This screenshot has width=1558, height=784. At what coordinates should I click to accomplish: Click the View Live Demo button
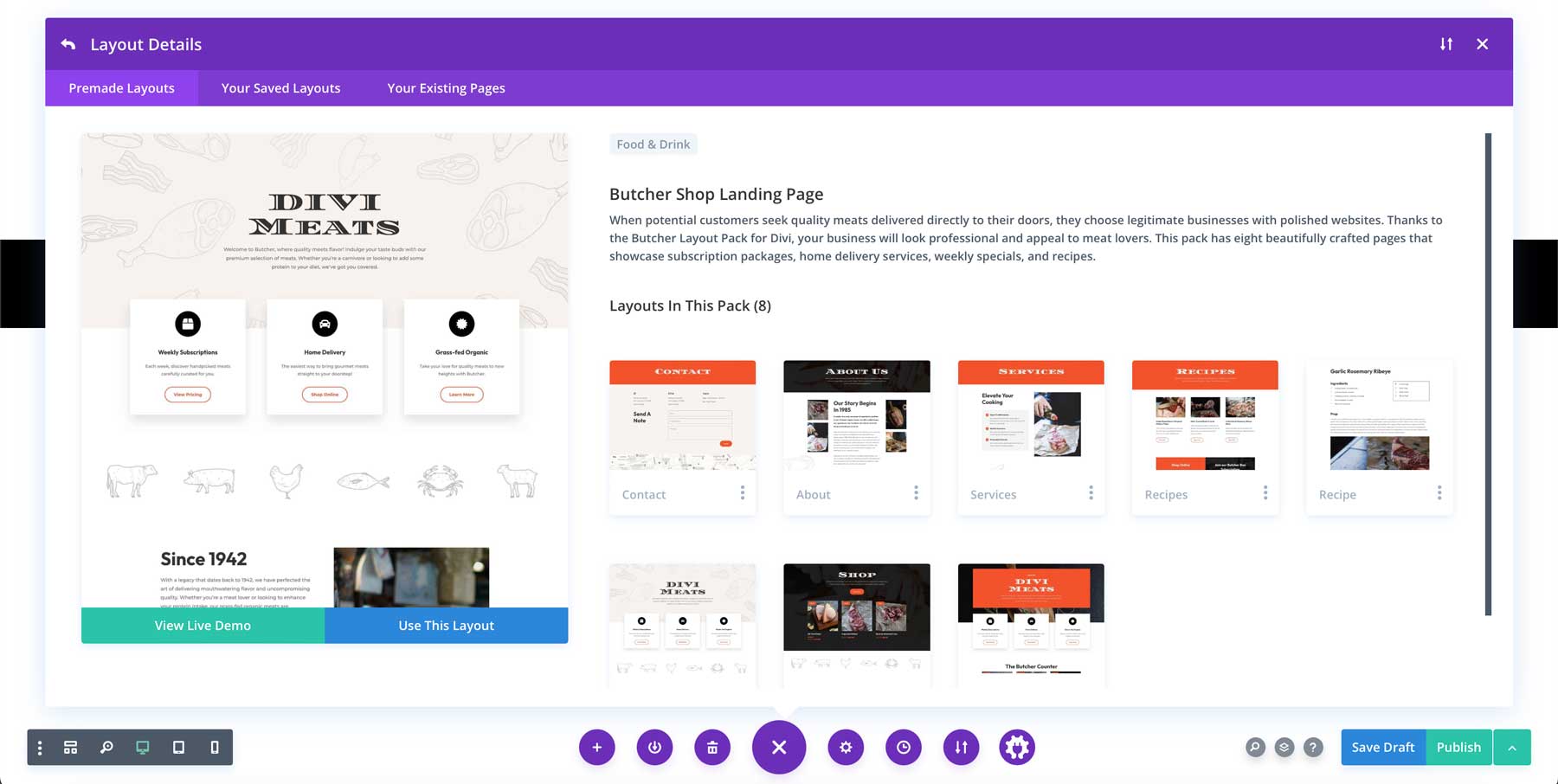[x=203, y=625]
